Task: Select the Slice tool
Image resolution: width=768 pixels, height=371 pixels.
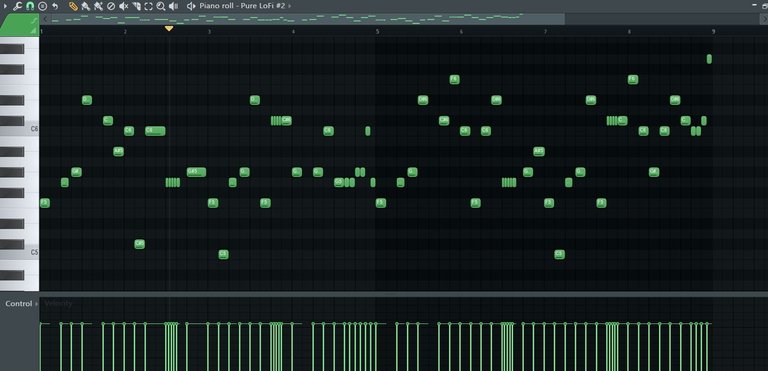Action: (136, 6)
